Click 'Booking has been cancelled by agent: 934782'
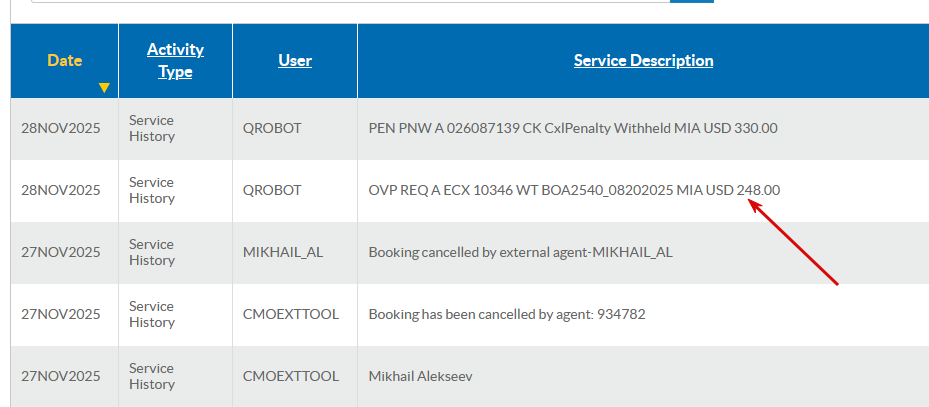Viewport: 929px width, 407px height. click(x=507, y=314)
